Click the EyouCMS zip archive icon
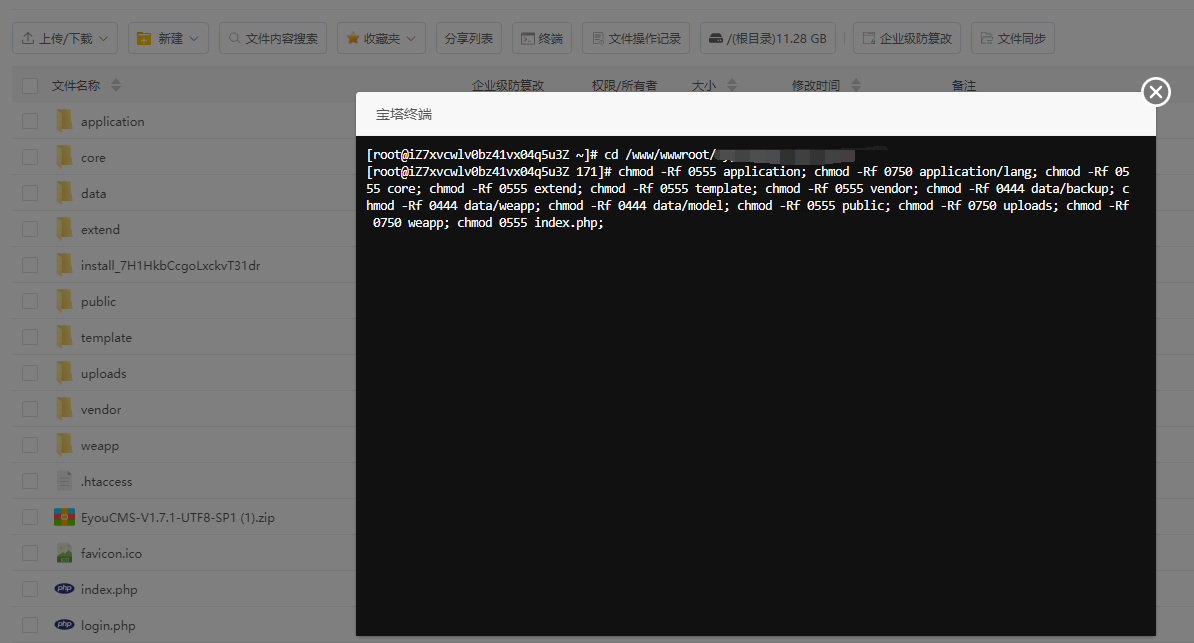 click(x=64, y=518)
